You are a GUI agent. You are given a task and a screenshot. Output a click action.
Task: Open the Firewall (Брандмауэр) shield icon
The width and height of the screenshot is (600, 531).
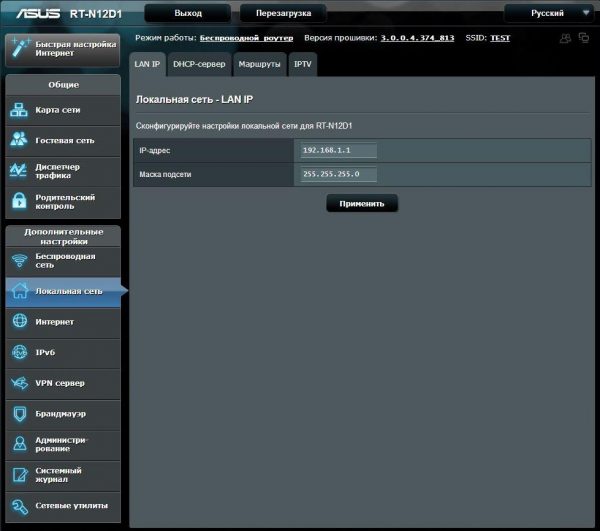point(20,413)
